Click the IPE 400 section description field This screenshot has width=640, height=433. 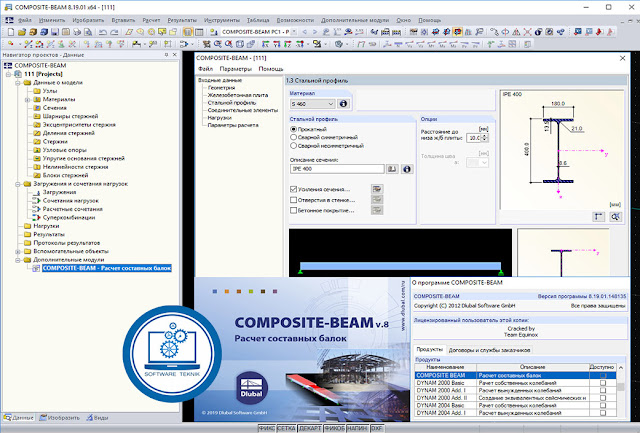337,169
